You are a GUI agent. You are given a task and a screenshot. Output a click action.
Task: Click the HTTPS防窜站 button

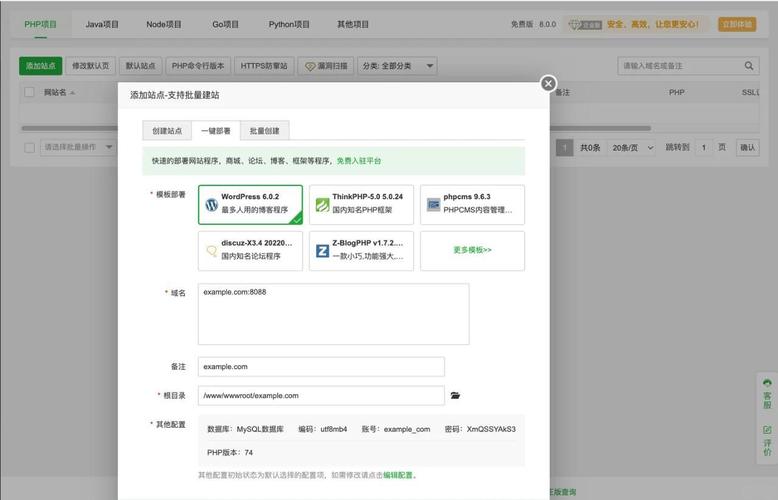coord(264,65)
